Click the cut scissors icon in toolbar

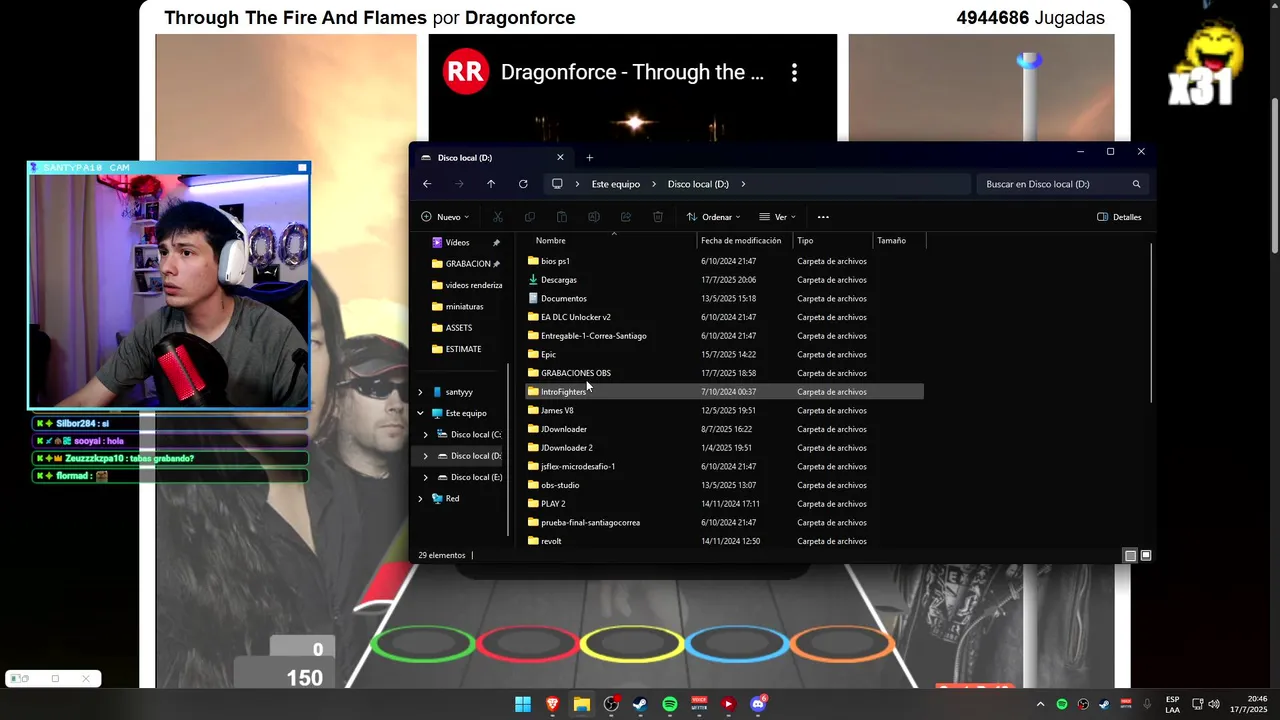(x=497, y=217)
